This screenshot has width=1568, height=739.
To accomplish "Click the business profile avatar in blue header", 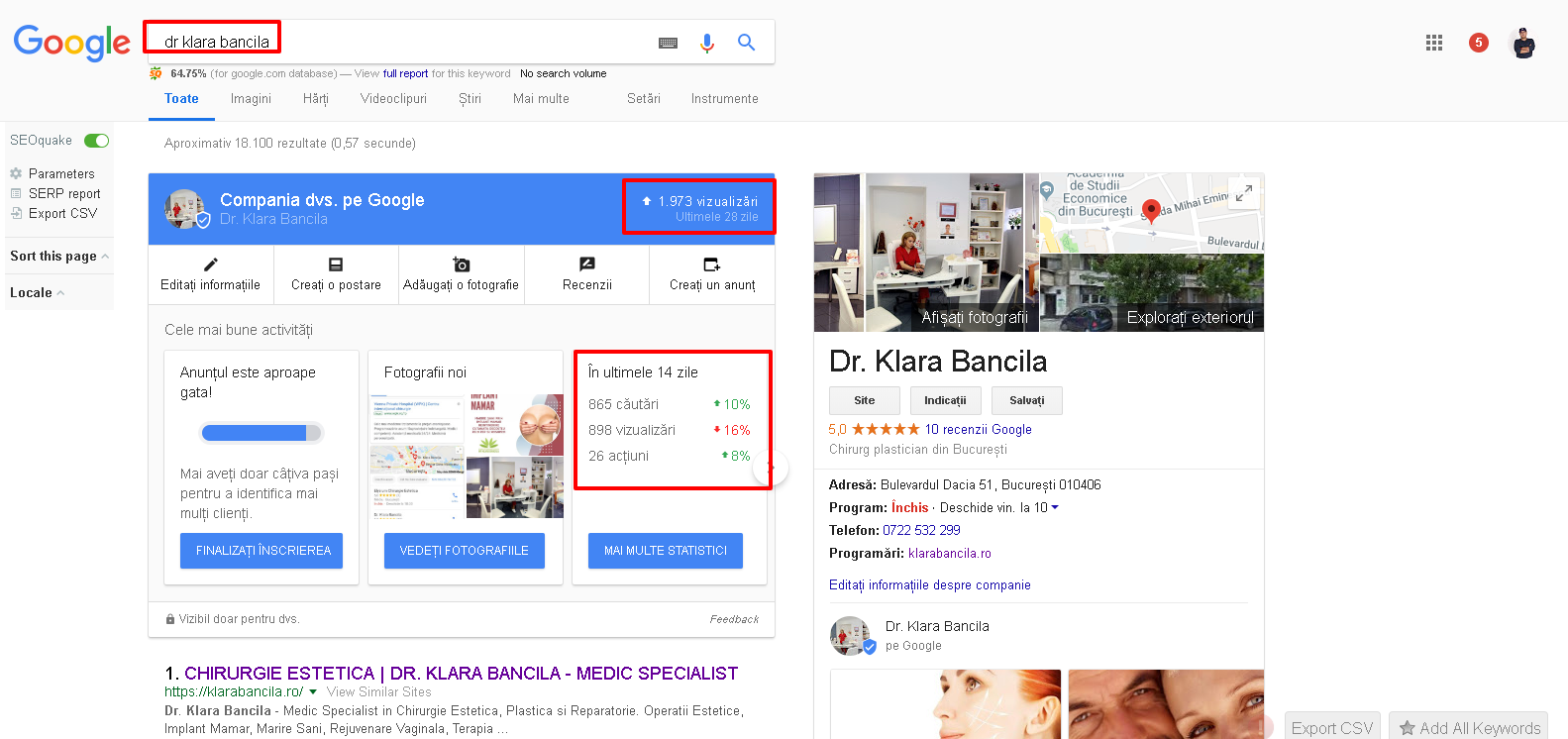I will (x=185, y=209).
